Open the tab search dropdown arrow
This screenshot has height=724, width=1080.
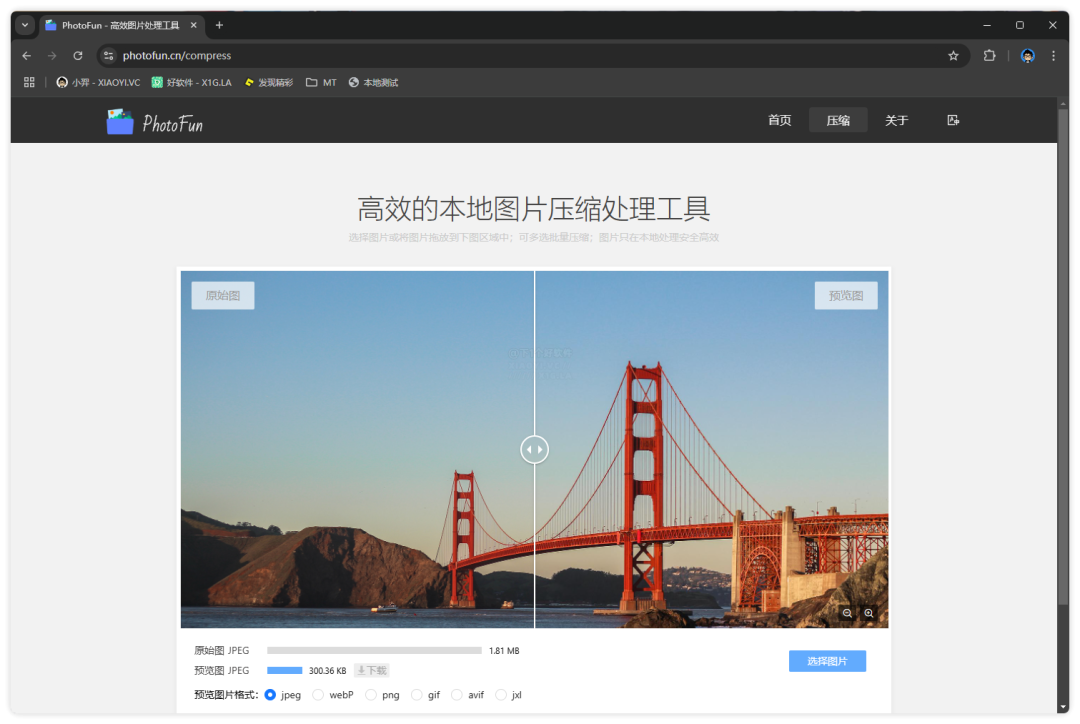[x=25, y=25]
